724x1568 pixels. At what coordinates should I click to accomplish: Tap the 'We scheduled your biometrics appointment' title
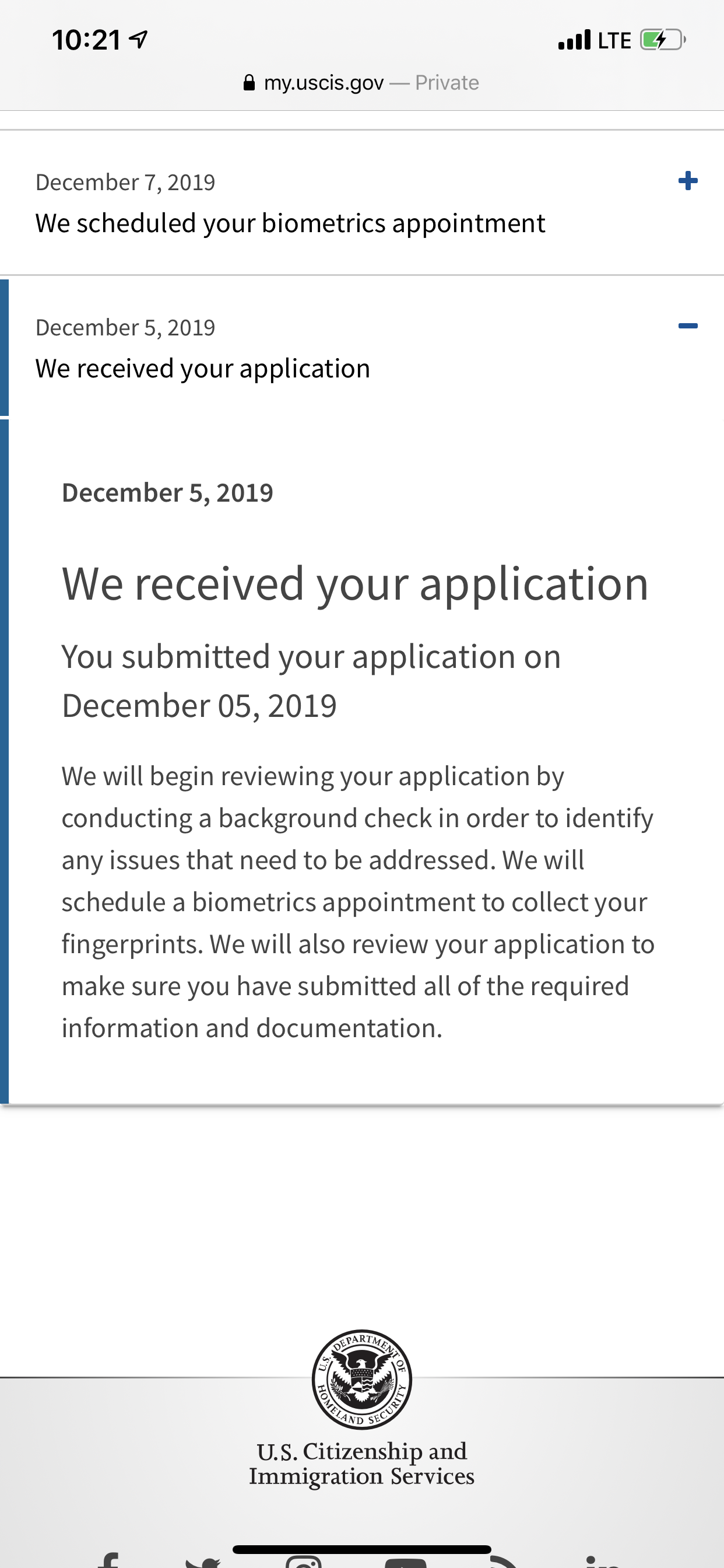point(290,223)
